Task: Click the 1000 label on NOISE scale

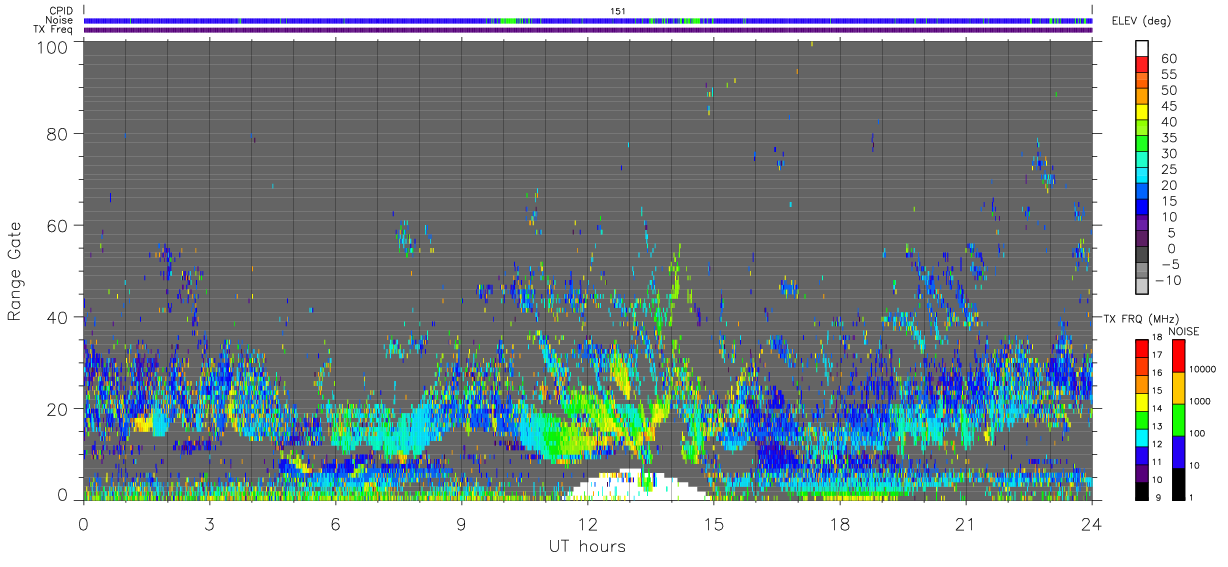Action: pyautogui.click(x=1200, y=400)
